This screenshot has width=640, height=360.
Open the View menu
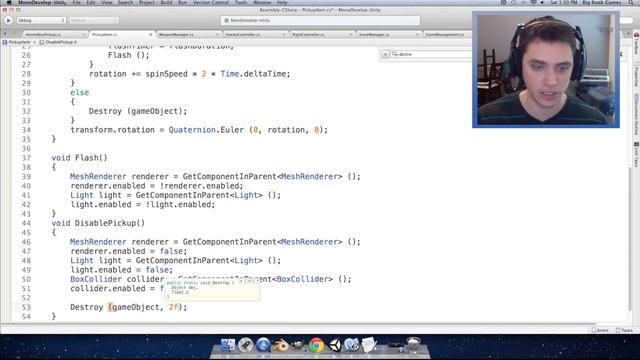tap(107, 2)
